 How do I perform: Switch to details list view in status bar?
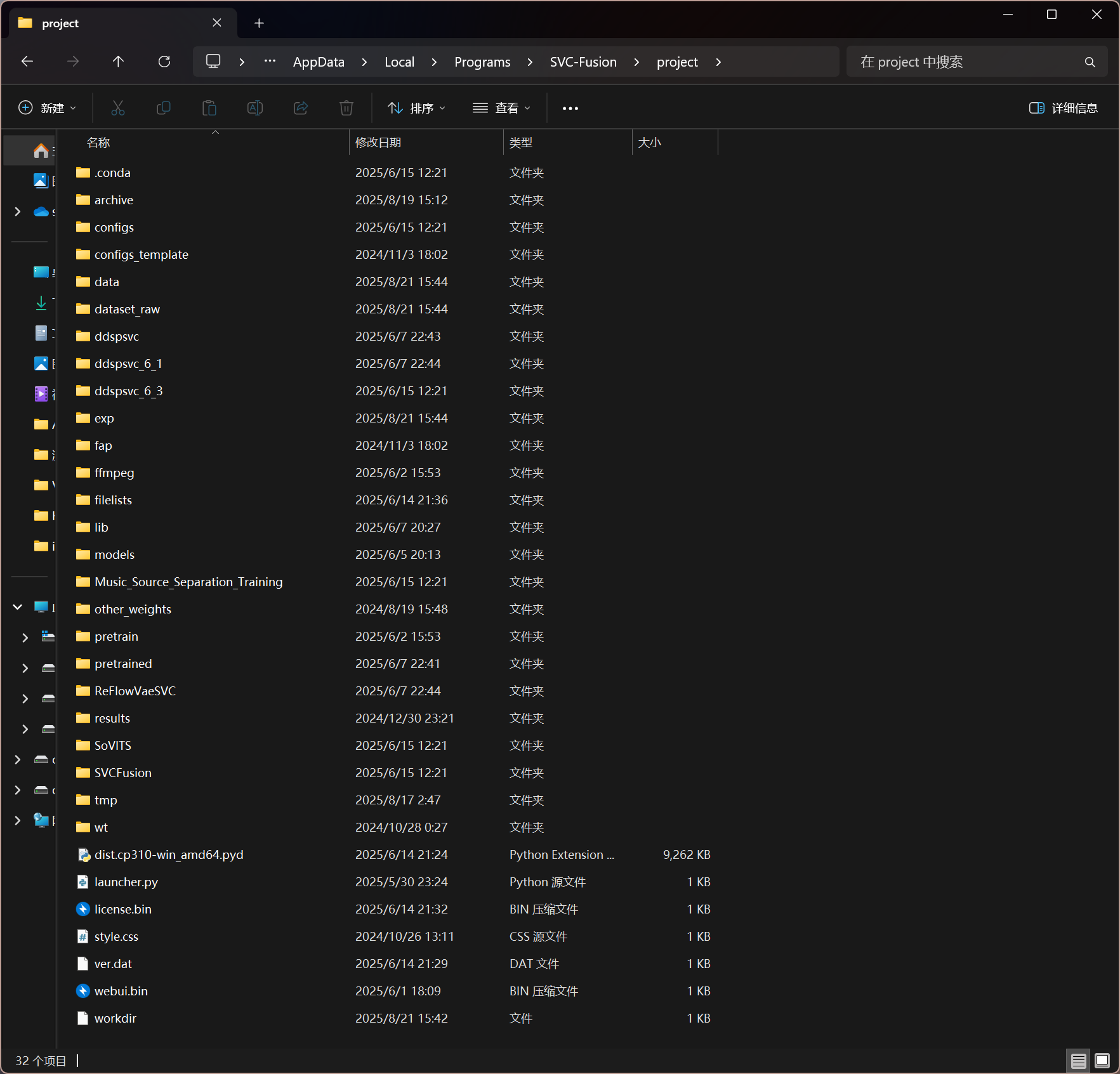(x=1078, y=1060)
